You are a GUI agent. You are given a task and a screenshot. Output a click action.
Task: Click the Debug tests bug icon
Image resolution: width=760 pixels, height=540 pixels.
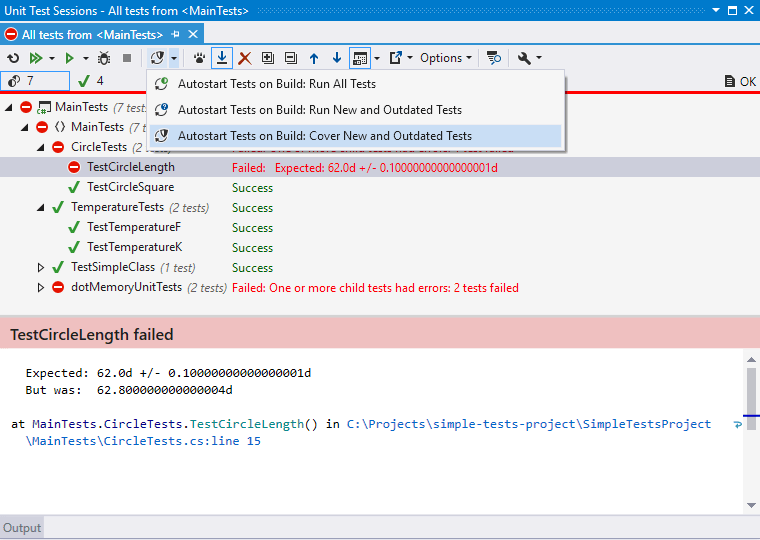click(104, 58)
